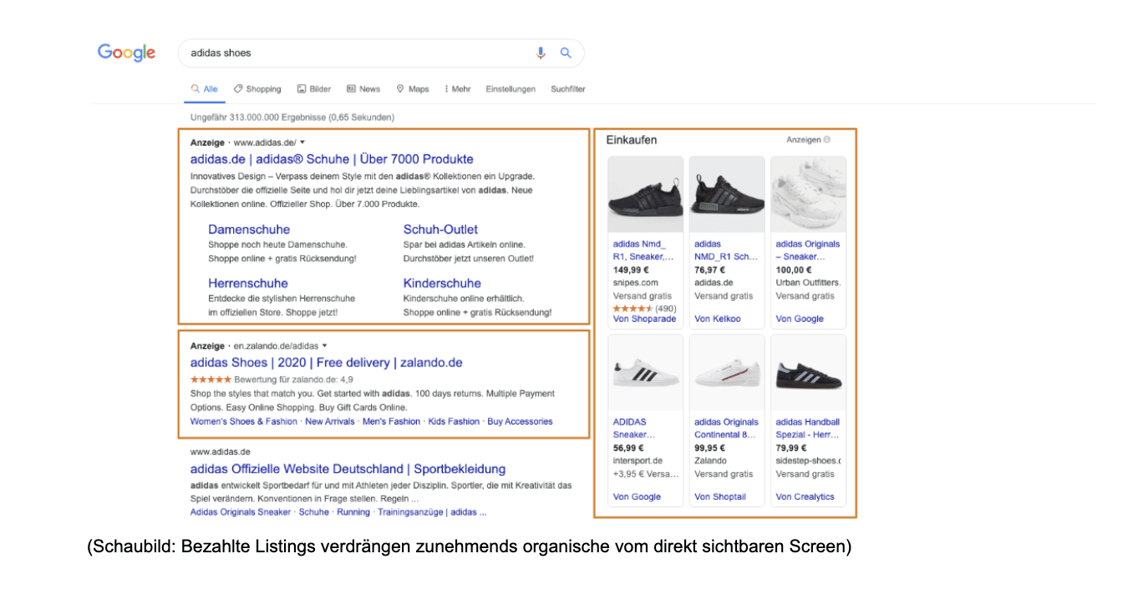Go to the Maps tab
The width and height of the screenshot is (1133, 594).
tap(412, 89)
